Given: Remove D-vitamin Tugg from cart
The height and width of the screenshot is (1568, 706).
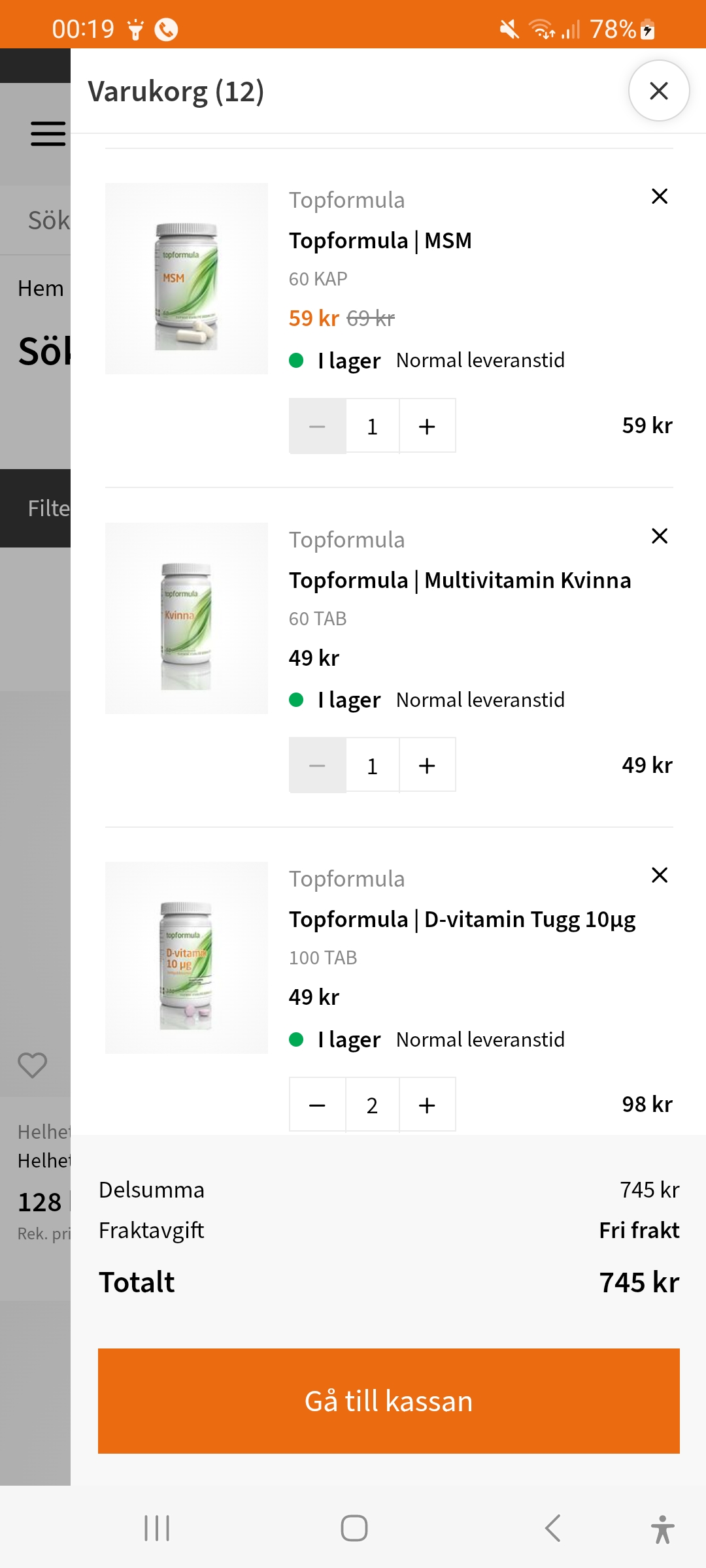Looking at the screenshot, I should click(660, 875).
